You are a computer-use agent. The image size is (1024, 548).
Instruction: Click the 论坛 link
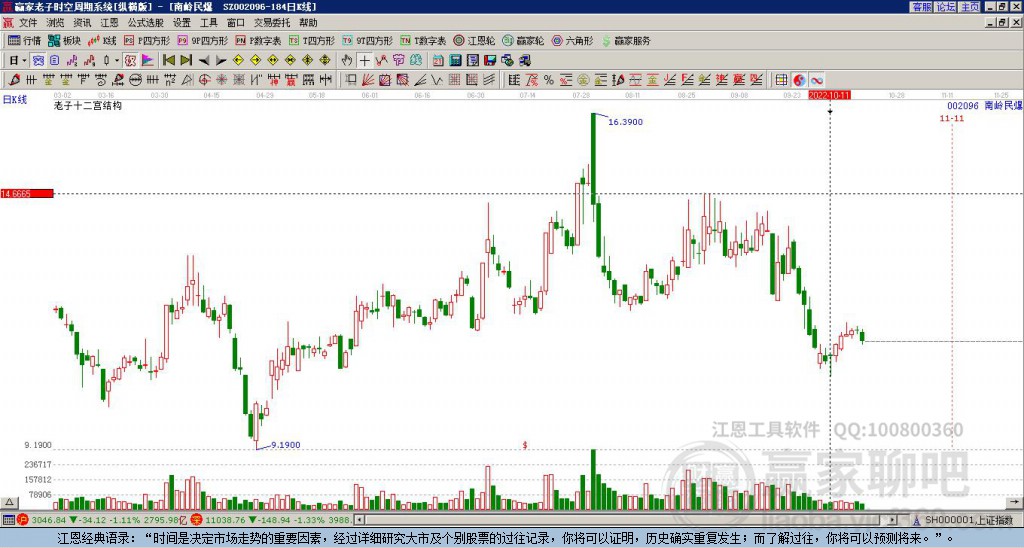[x=945, y=7]
